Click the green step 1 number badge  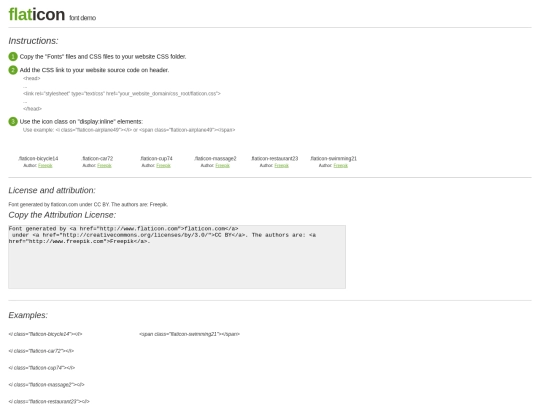(x=13, y=56)
